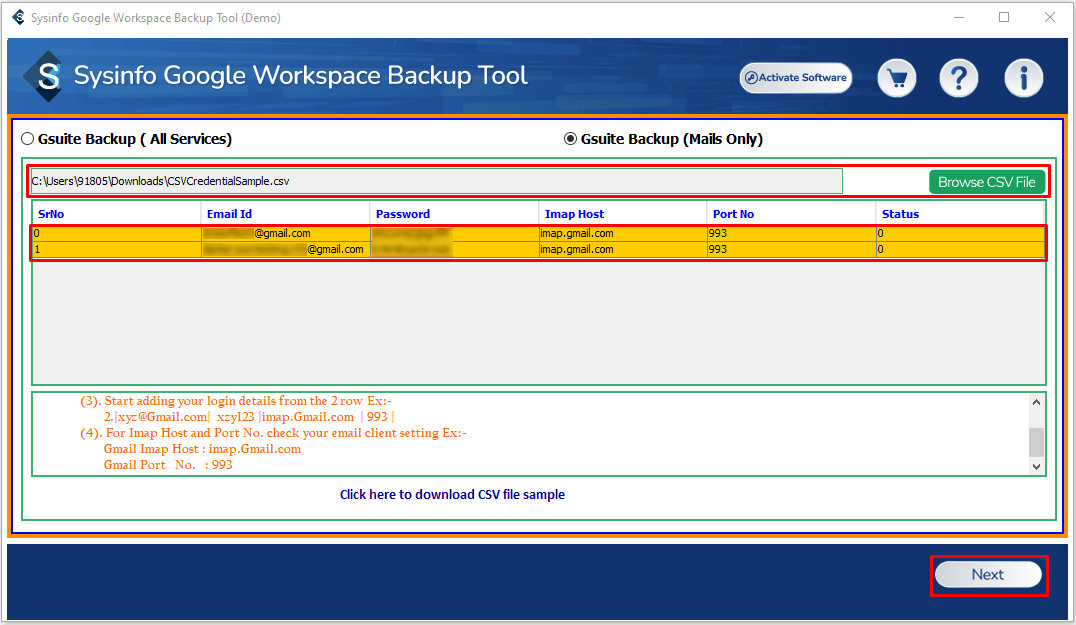Click the app icon in title bar

[18, 18]
